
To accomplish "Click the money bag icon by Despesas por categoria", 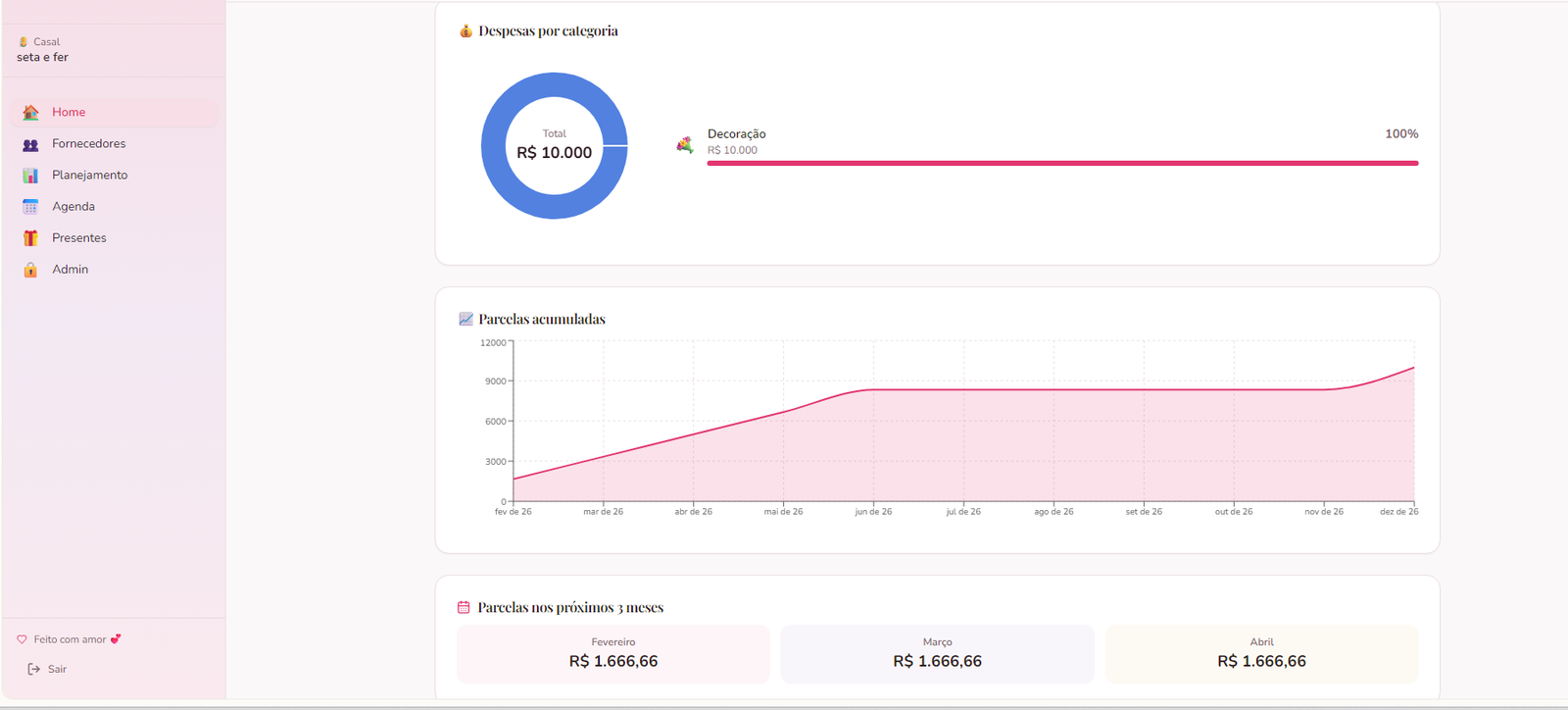I will (x=465, y=31).
